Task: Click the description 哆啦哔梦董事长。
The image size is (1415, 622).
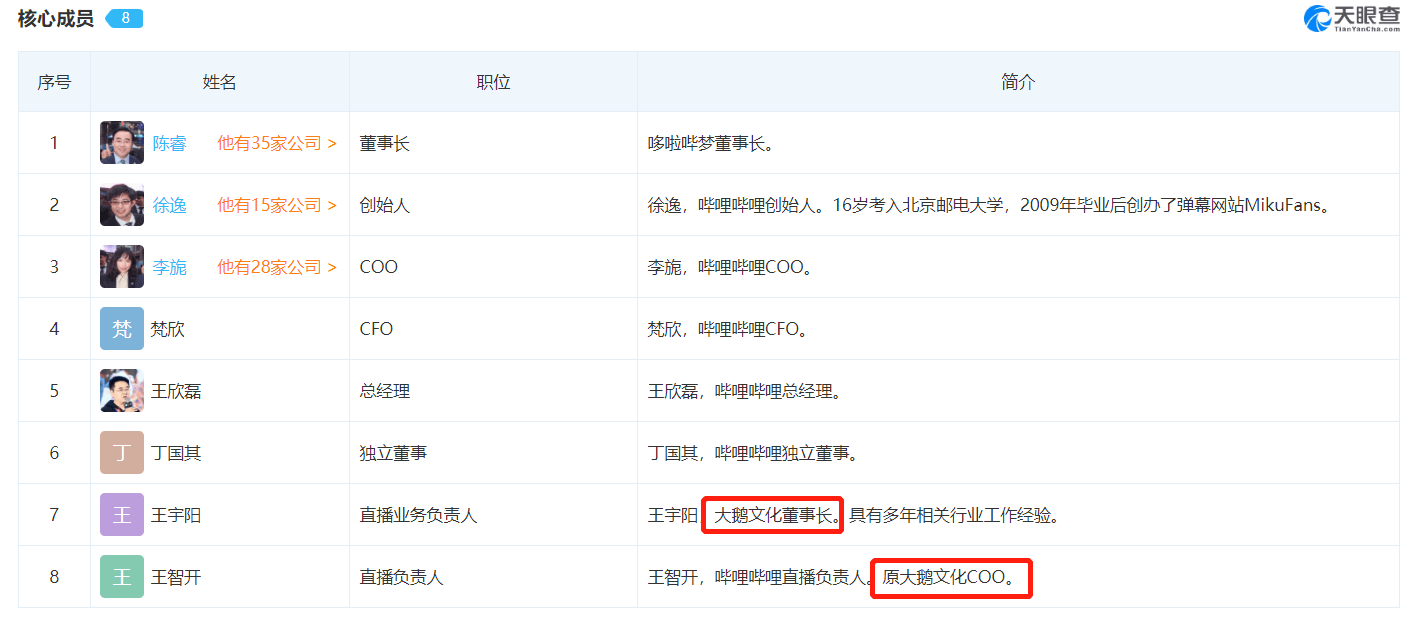Action: [x=711, y=143]
